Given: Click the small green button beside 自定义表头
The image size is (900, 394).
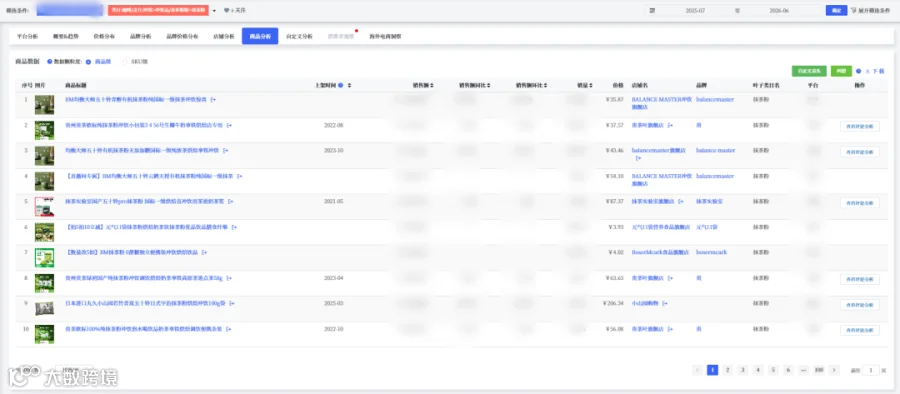Looking at the screenshot, I should click(x=841, y=71).
